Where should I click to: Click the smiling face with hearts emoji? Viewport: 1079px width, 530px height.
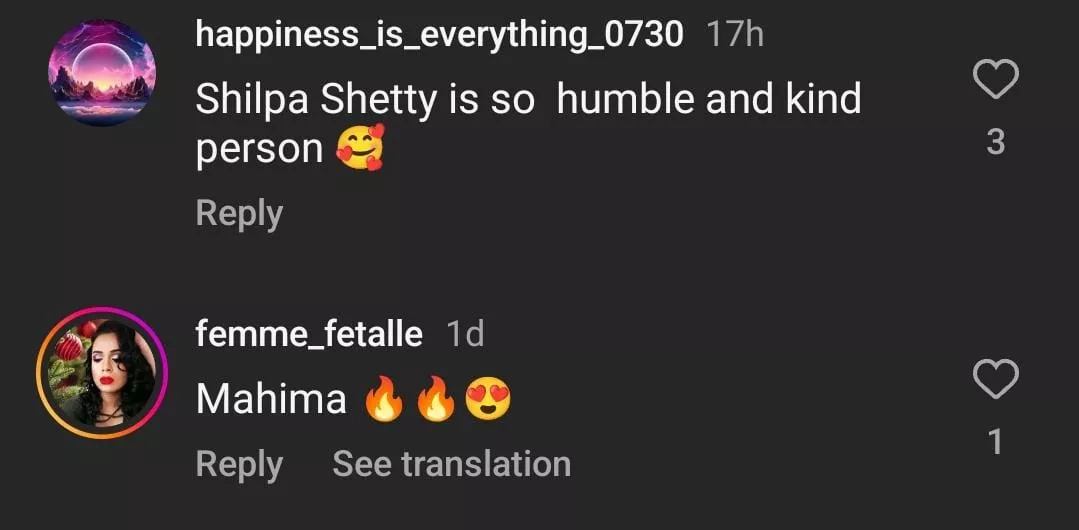(360, 150)
